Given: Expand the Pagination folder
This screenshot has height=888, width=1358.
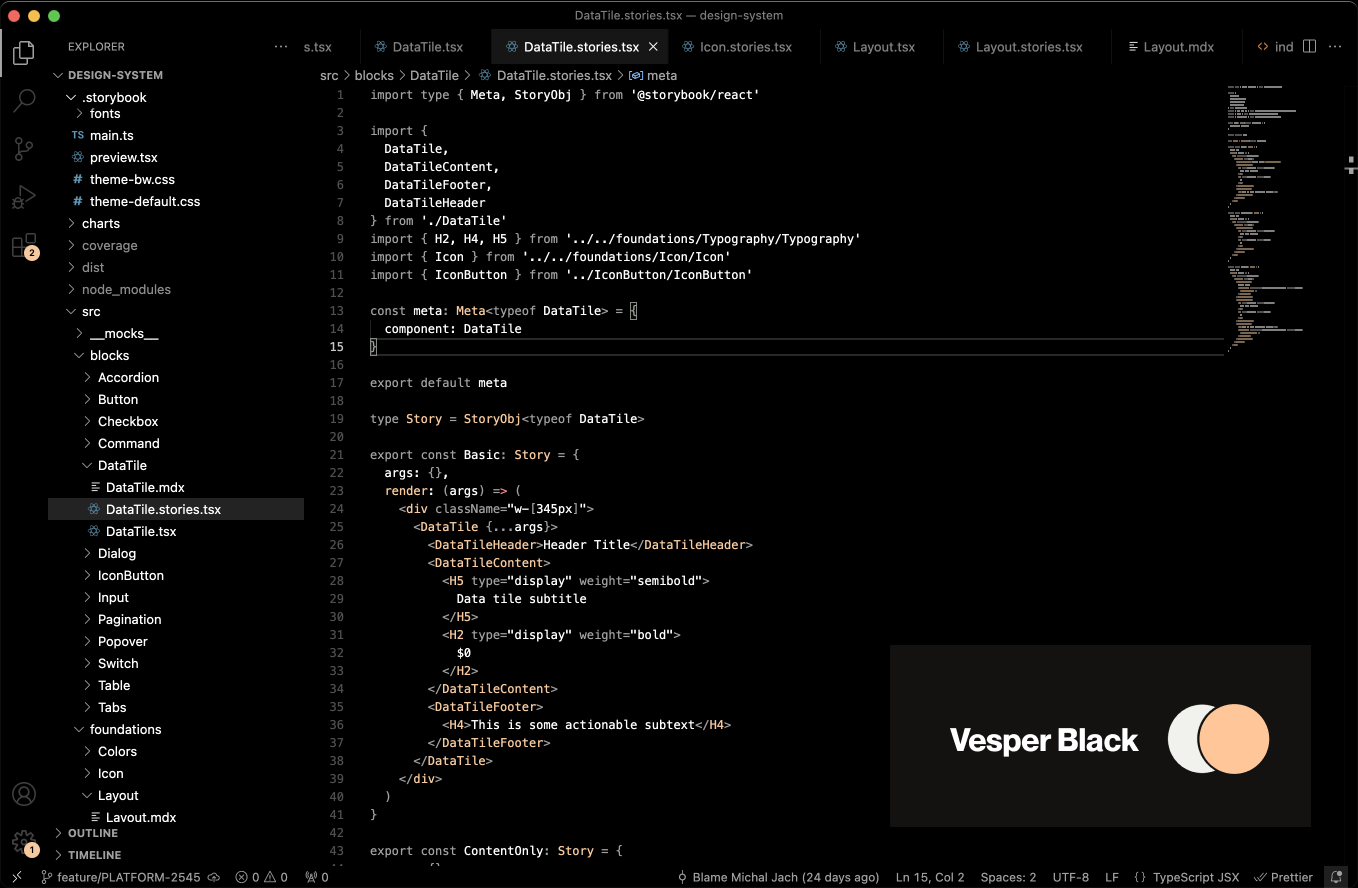Looking at the screenshot, I should click(176, 619).
